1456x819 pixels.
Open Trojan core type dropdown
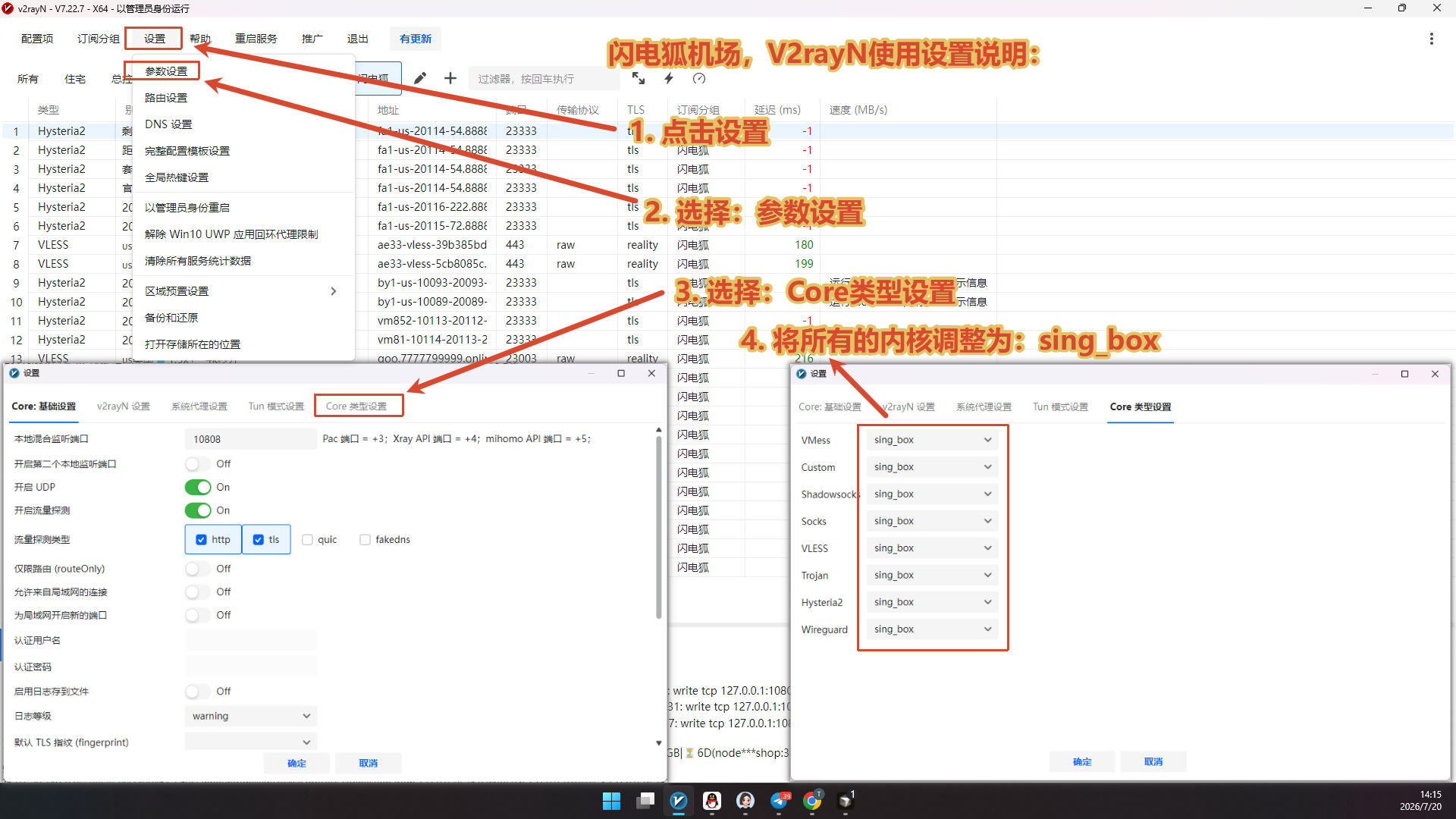tap(932, 576)
